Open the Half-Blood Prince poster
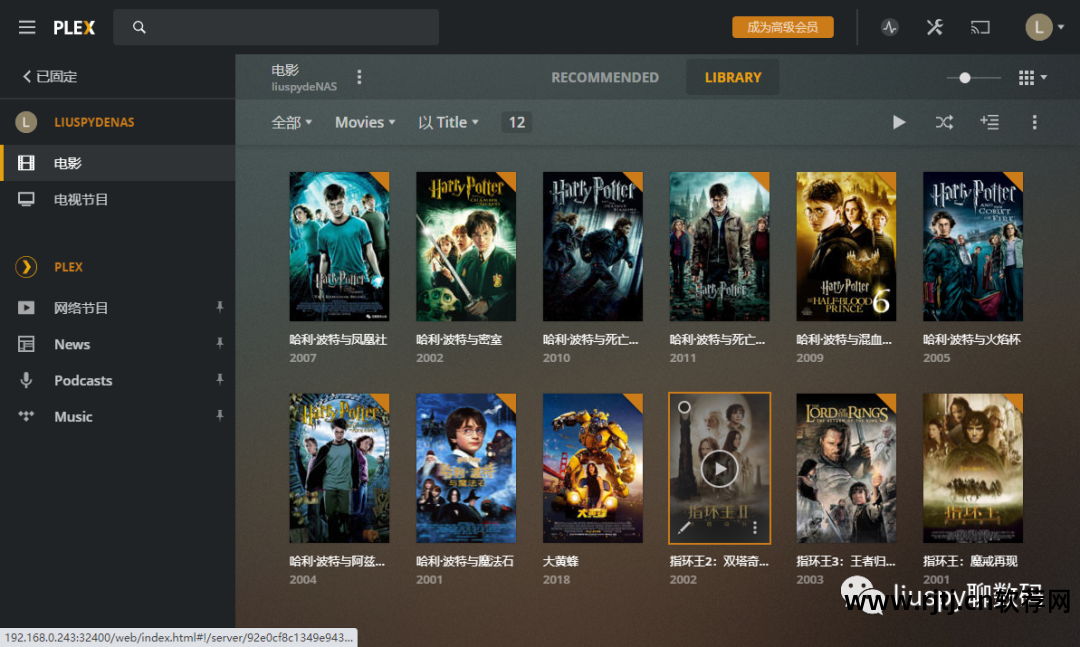This screenshot has width=1080, height=647. (846, 247)
